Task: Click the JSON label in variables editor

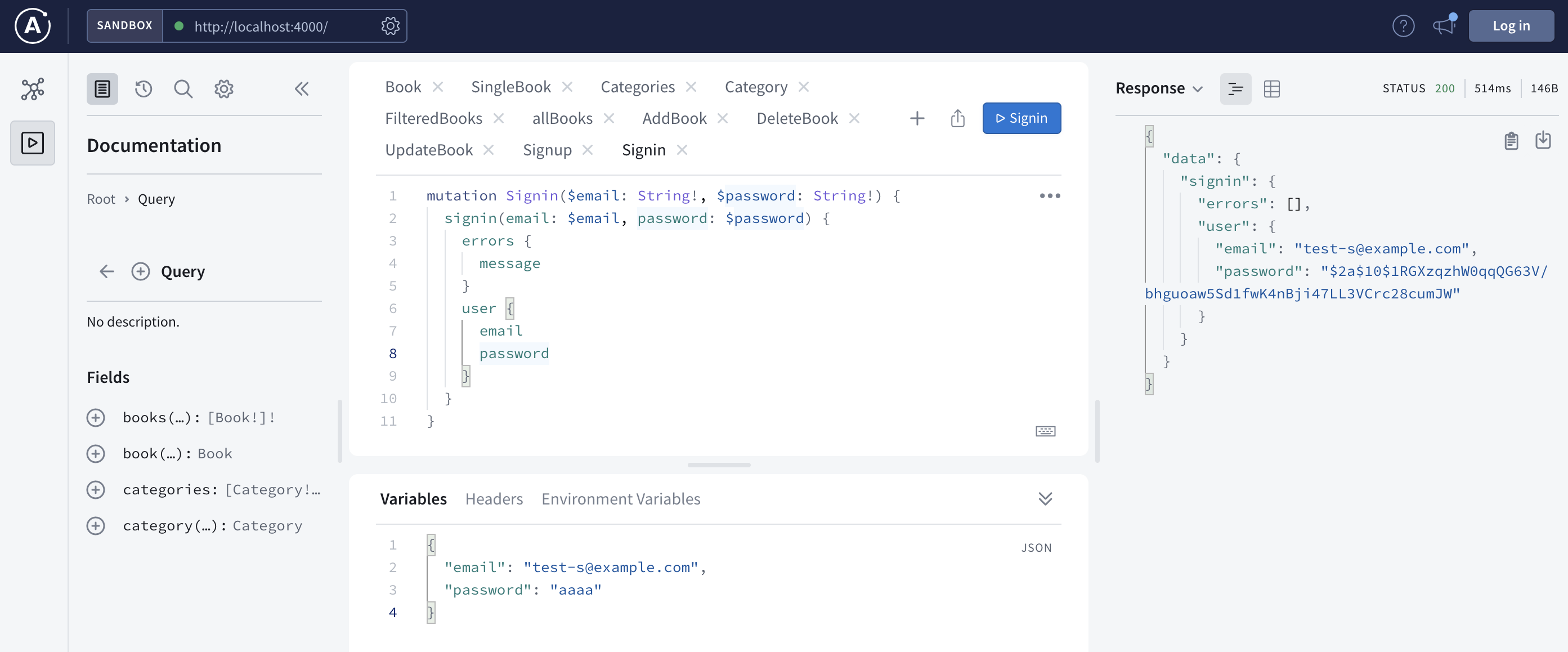Action: pyautogui.click(x=1036, y=547)
